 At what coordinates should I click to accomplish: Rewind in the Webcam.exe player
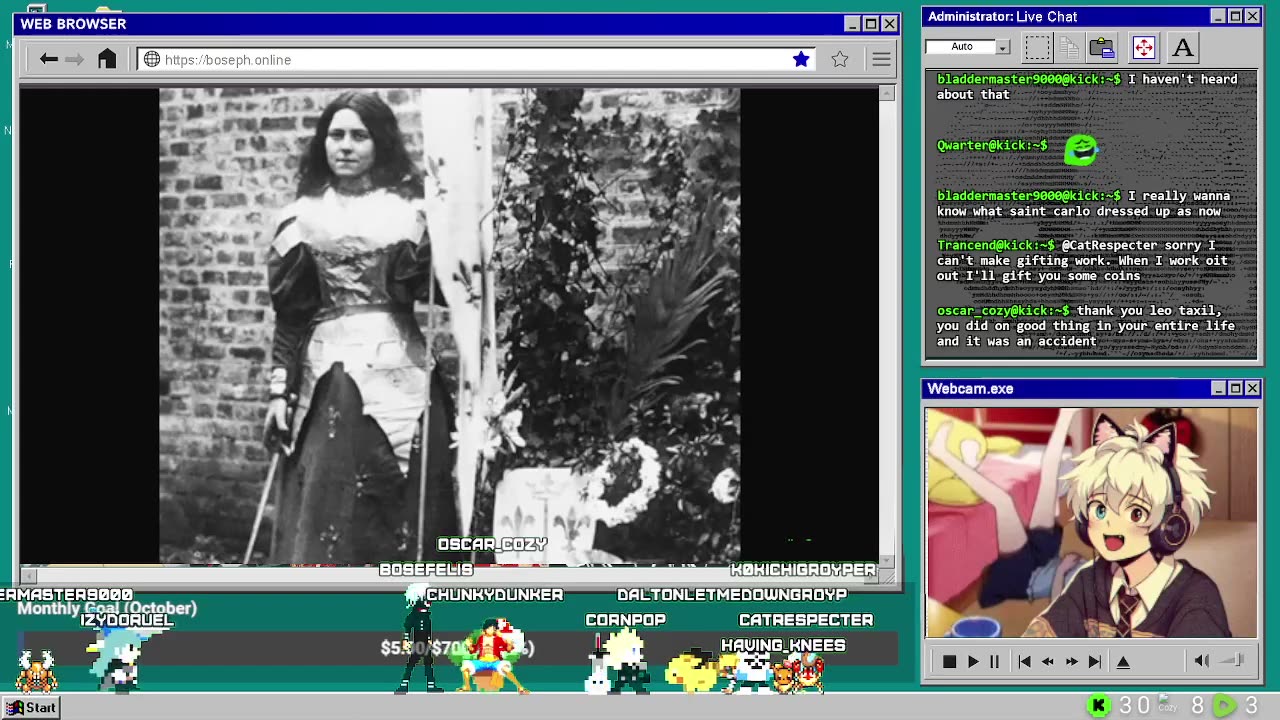(x=1047, y=661)
